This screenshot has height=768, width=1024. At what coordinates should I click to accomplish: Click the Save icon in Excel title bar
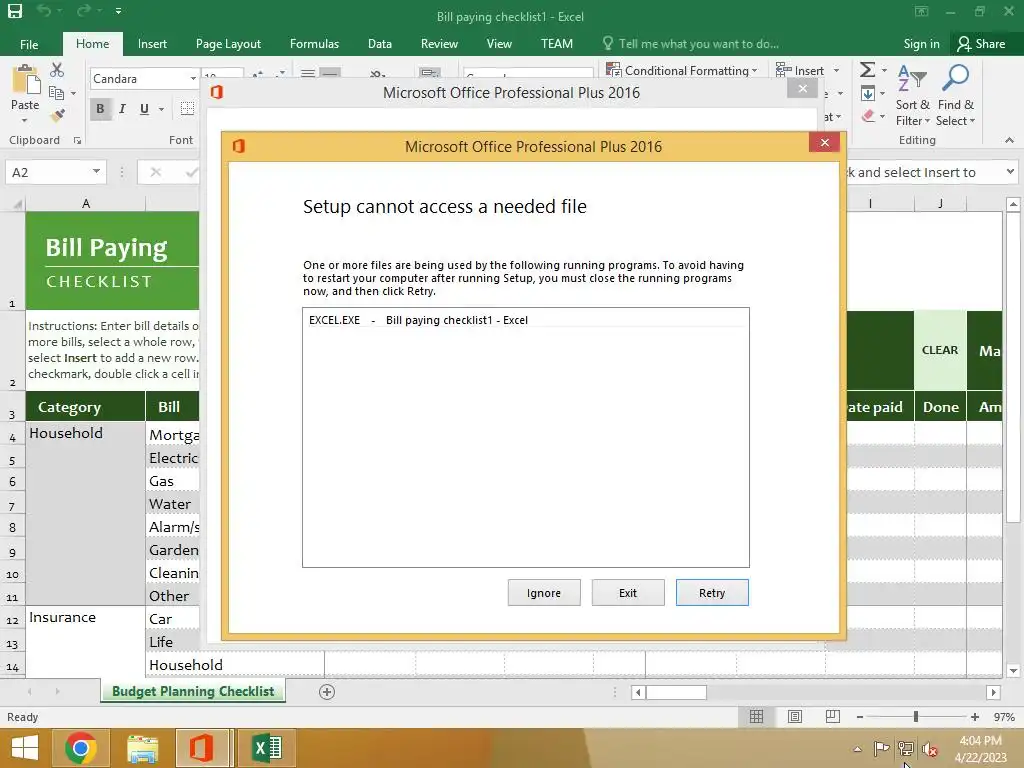(14, 10)
